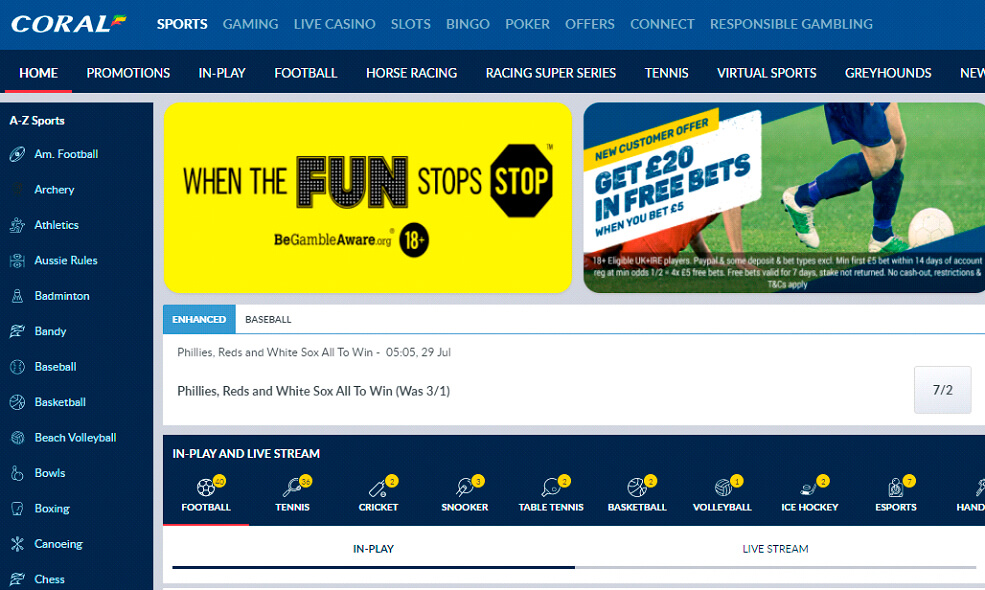Viewport: 985px width, 590px height.
Task: Select the Canoeing paddles icon
Action: 17,544
